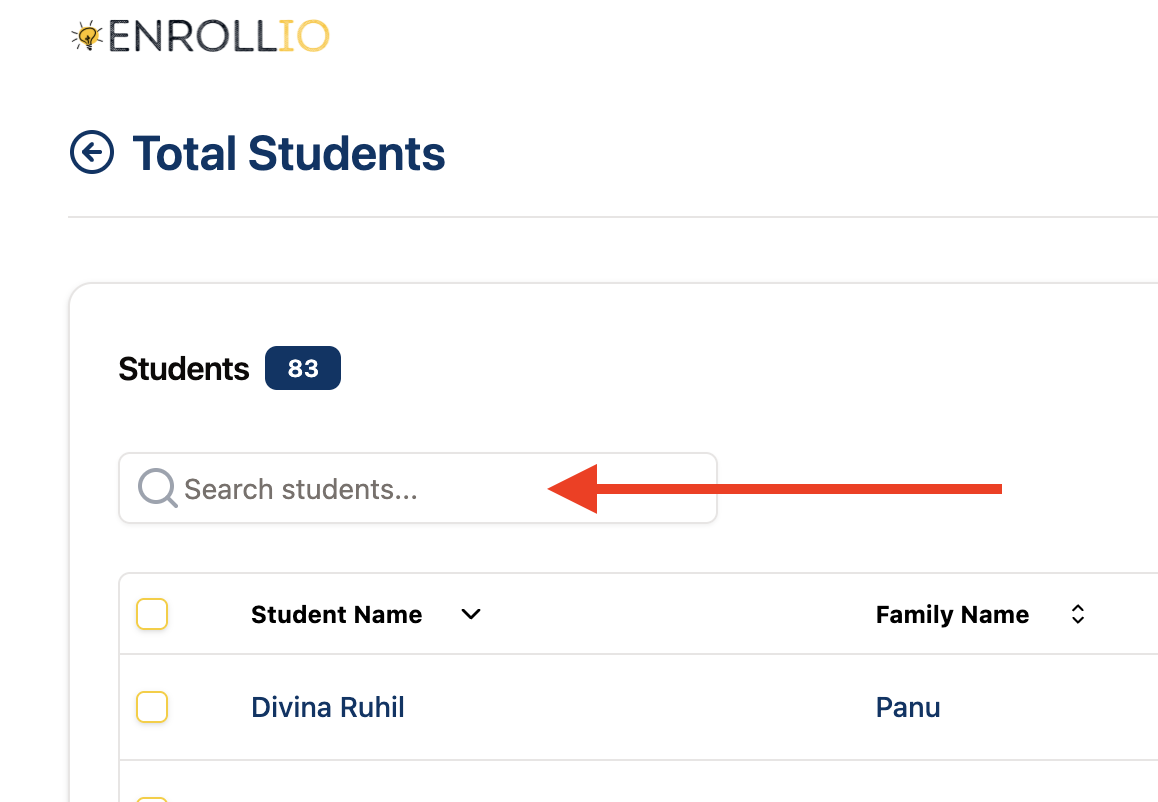Click the Family Name up-down sort arrows

point(1078,614)
